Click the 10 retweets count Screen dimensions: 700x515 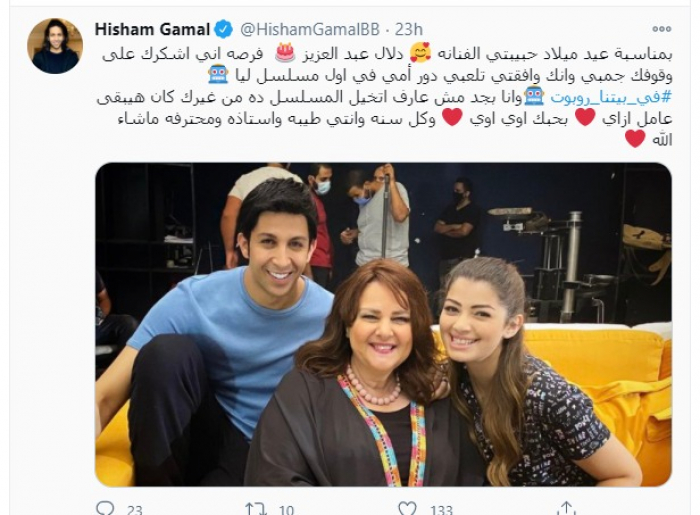(x=286, y=509)
